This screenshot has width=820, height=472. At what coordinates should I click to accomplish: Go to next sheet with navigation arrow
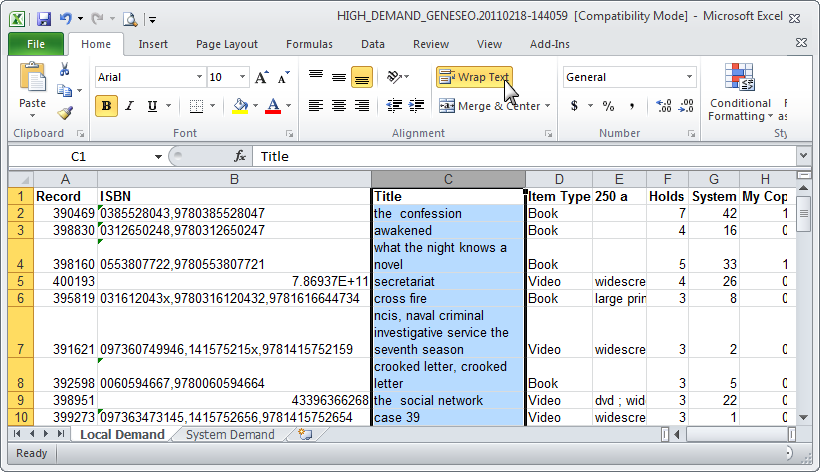46,434
